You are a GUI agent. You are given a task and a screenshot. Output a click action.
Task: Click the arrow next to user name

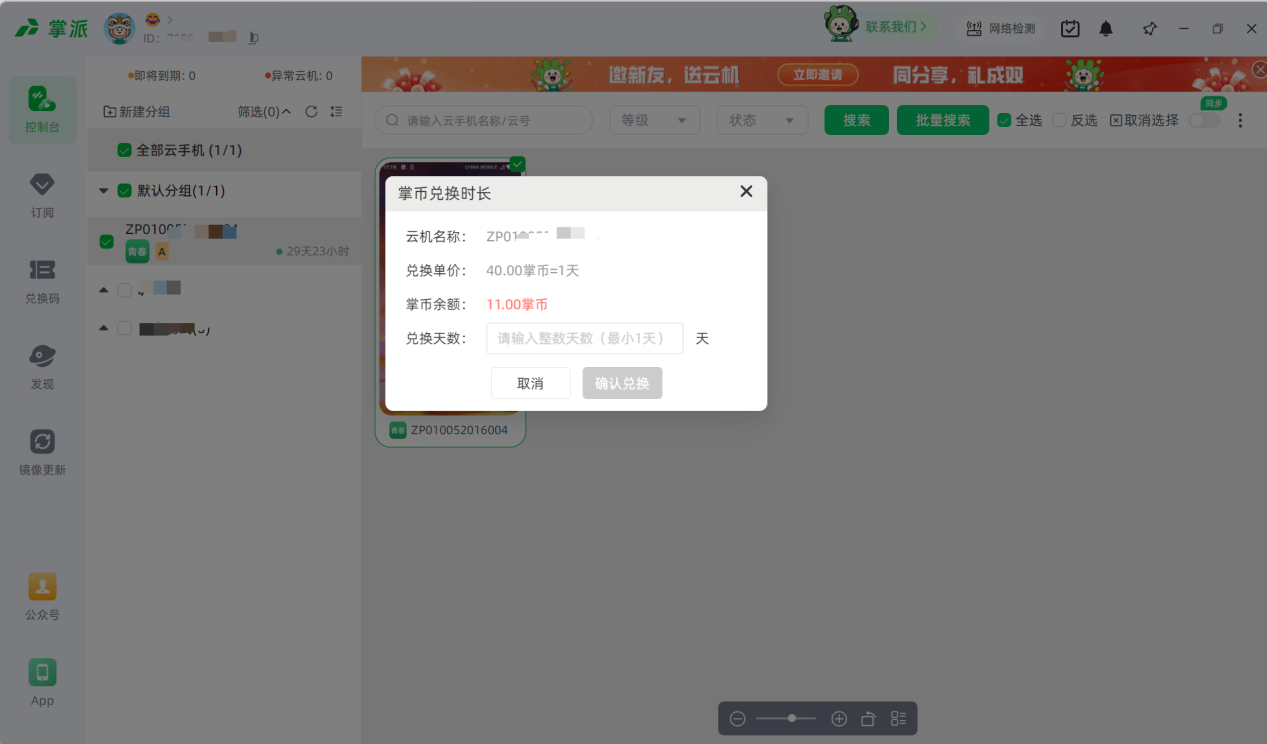pyautogui.click(x=170, y=20)
